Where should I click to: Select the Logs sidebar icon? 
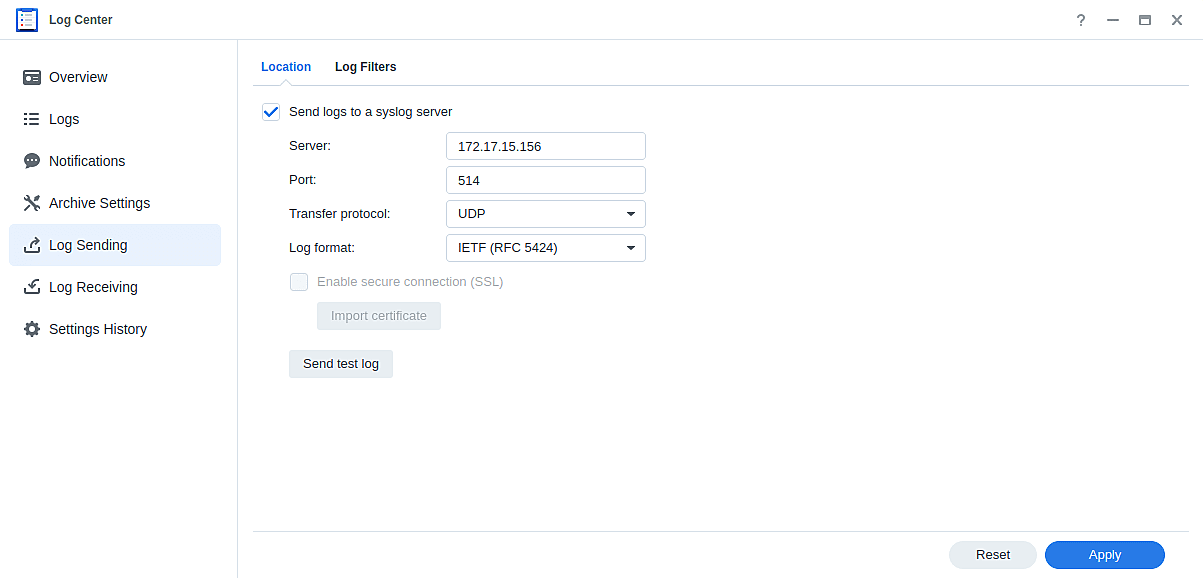pyautogui.click(x=31, y=119)
